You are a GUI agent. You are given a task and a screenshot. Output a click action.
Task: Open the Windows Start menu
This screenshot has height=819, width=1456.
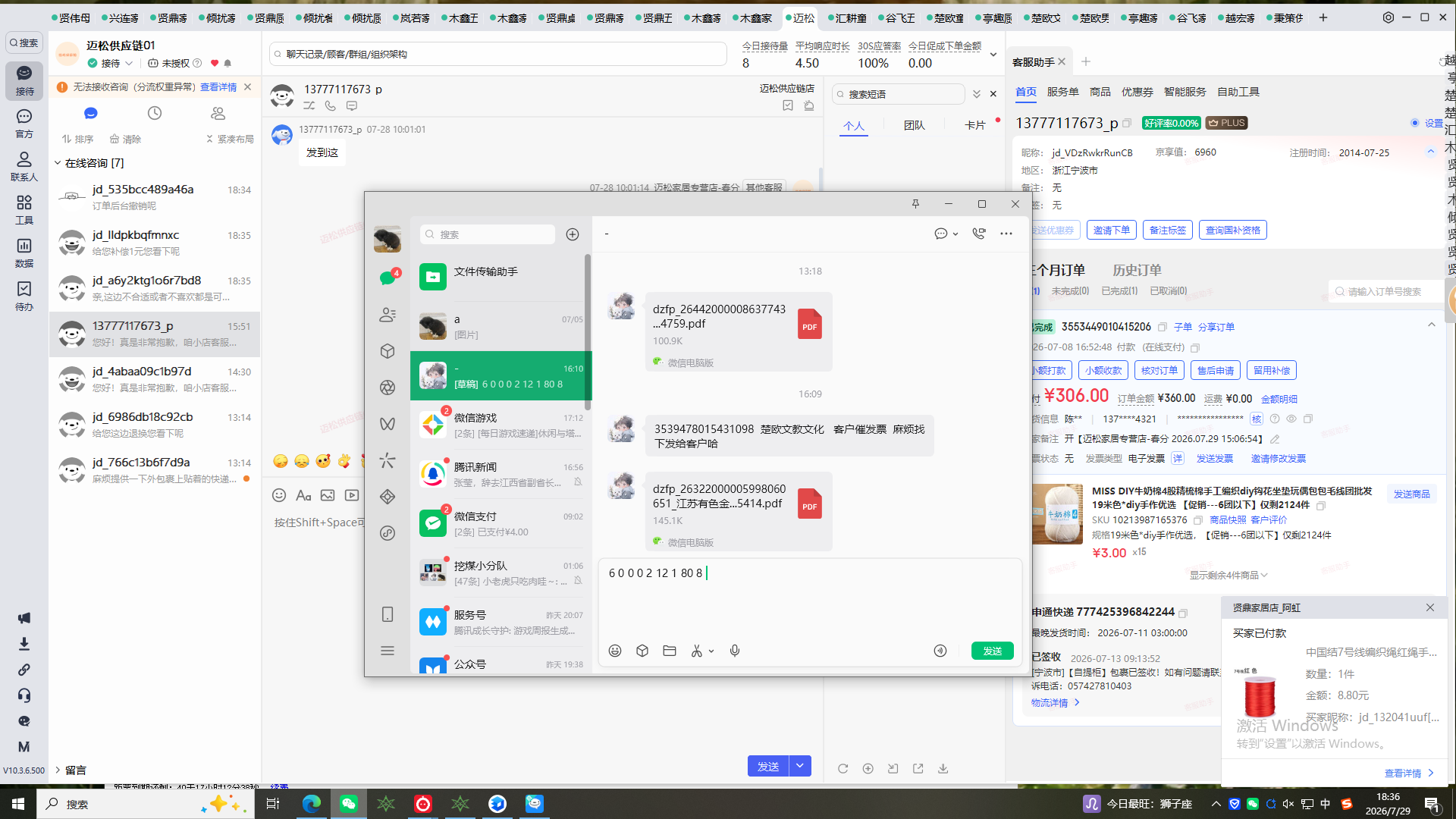point(18,804)
